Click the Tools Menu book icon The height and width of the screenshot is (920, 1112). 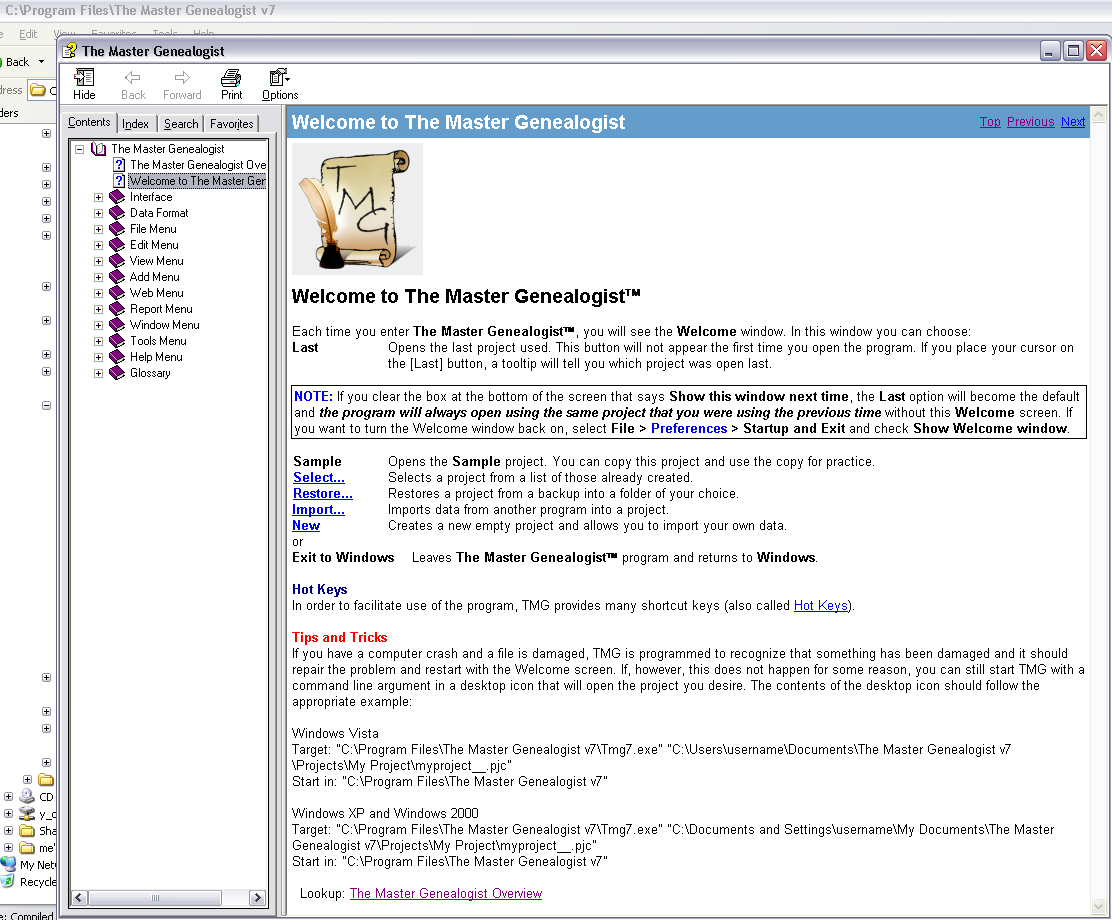pyautogui.click(x=117, y=341)
